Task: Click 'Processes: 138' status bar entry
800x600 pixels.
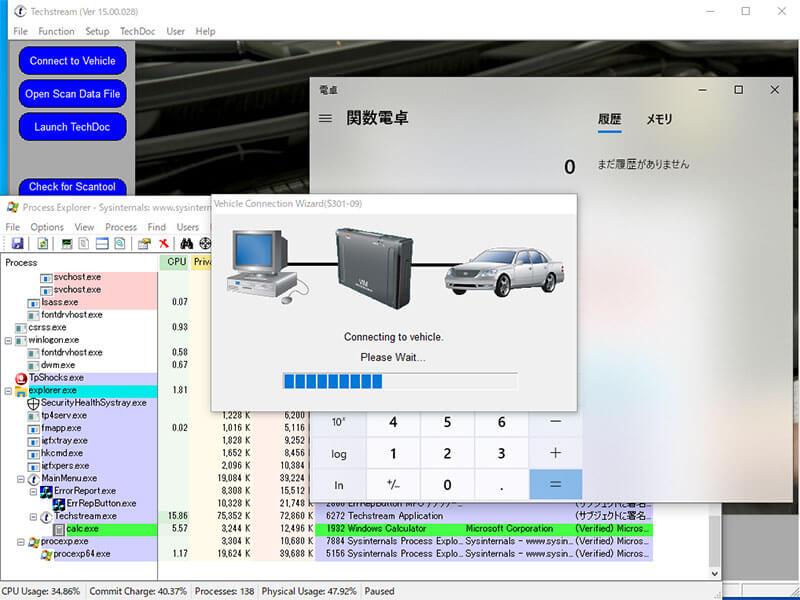Action: [x=224, y=591]
